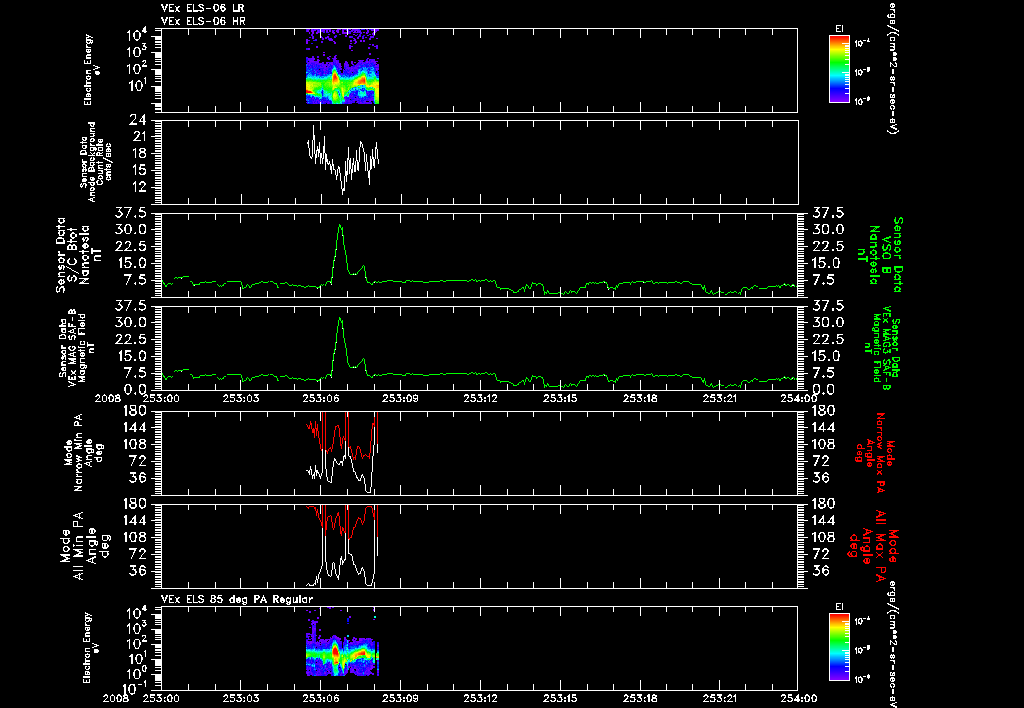Click the ELS-06 electron energy spectrogram data

(342, 67)
